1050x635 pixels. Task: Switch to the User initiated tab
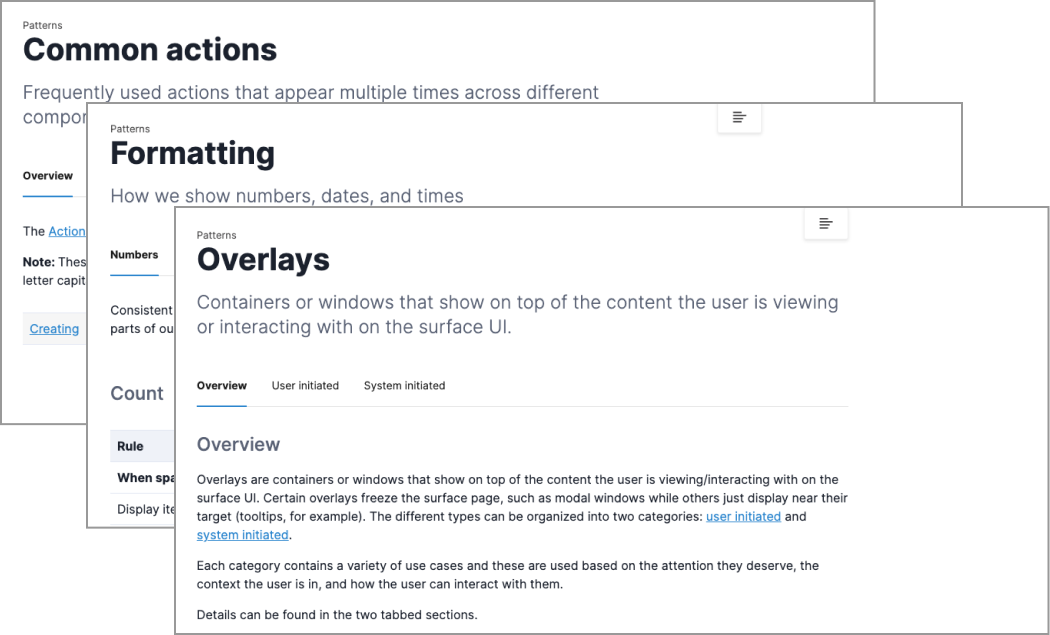[305, 386]
